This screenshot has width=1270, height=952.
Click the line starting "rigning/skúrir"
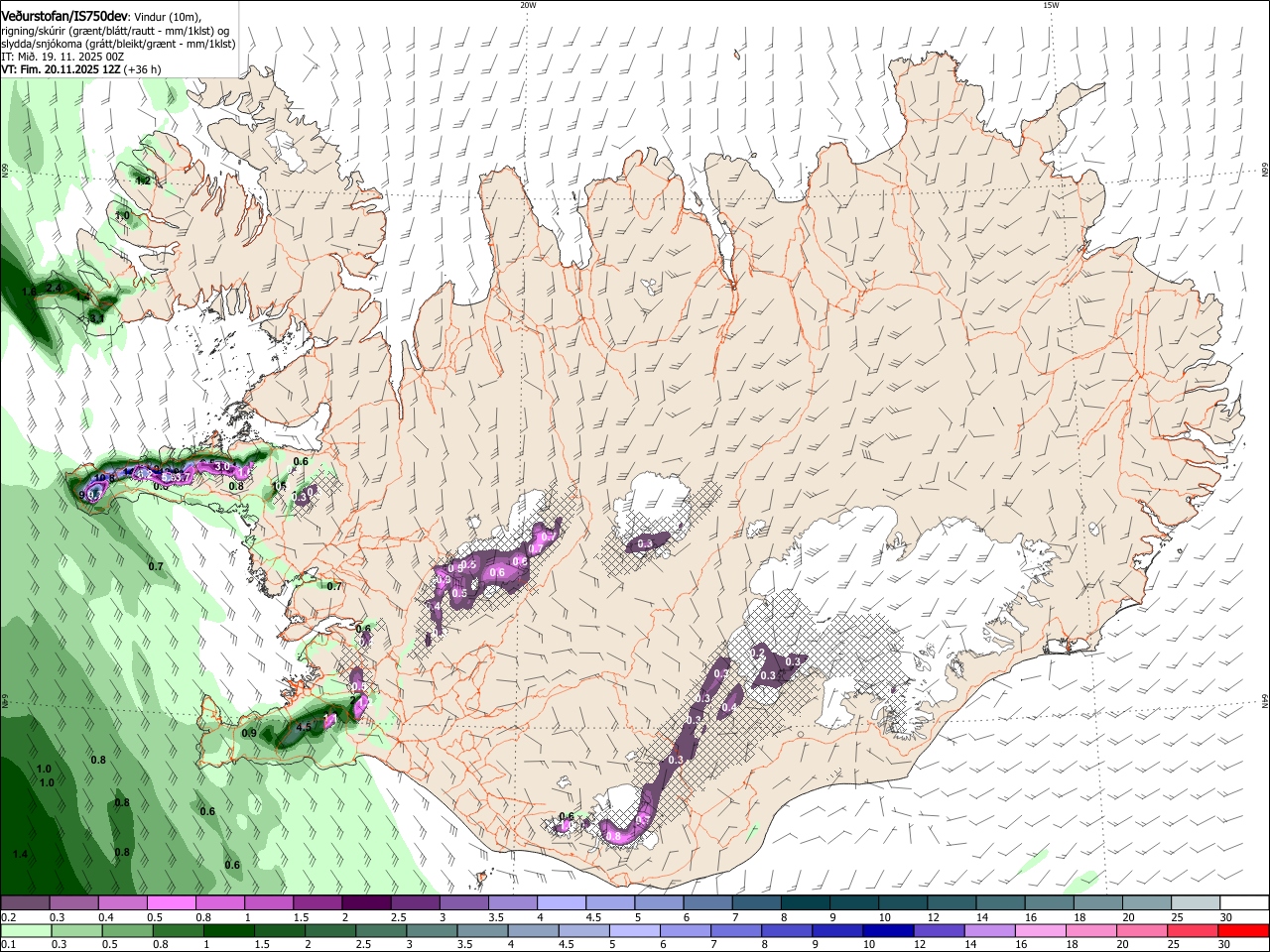click(117, 31)
